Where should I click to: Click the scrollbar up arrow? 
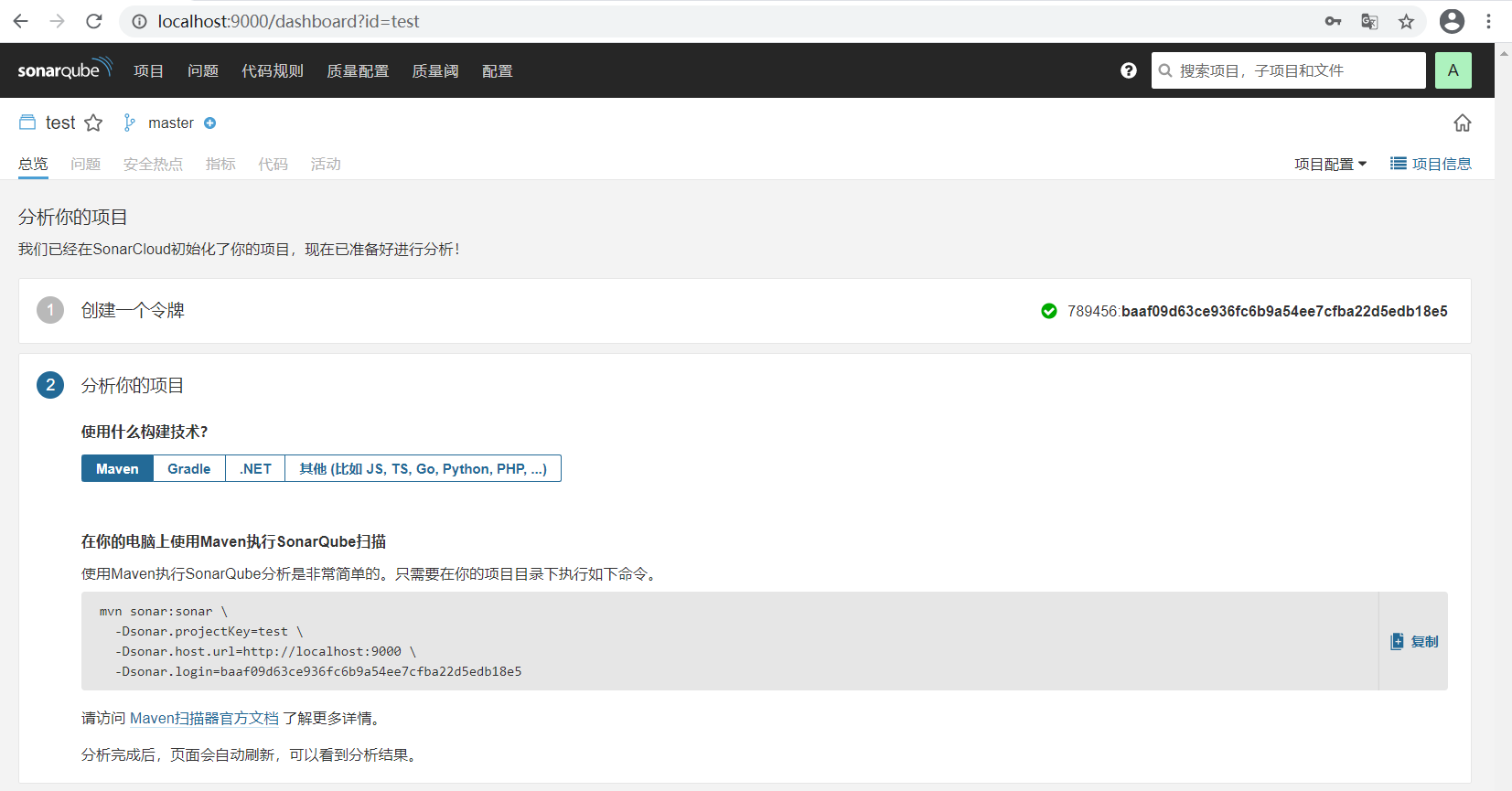tap(1504, 53)
